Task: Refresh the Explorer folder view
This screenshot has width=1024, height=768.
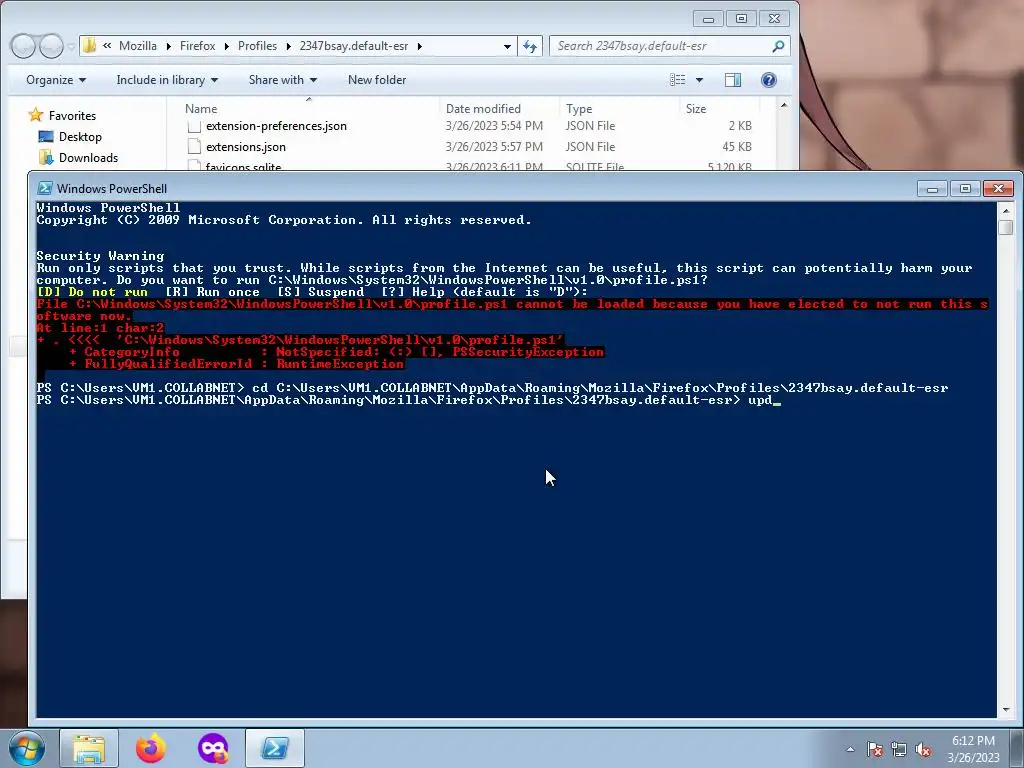Action: [530, 46]
